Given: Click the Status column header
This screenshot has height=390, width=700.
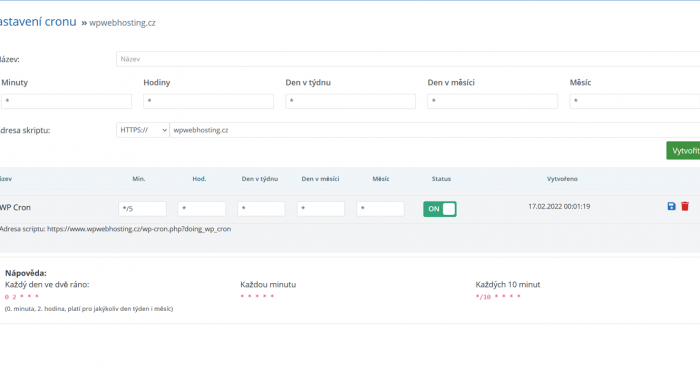Looking at the screenshot, I should pos(441,178).
